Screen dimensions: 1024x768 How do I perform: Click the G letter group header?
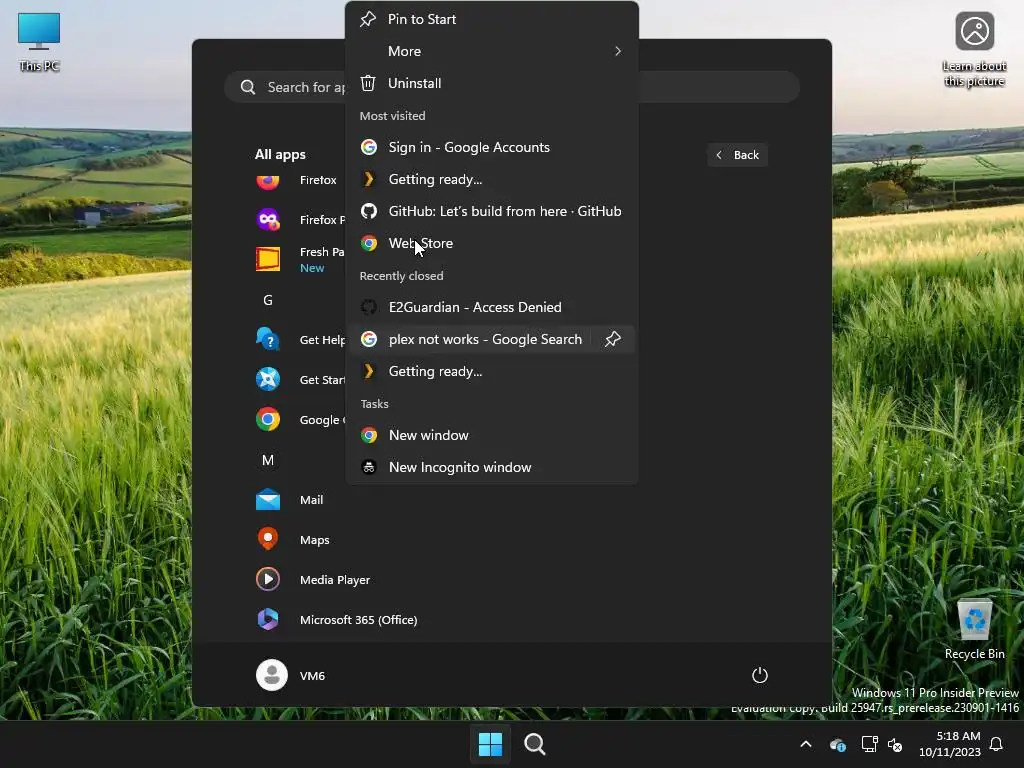tap(268, 300)
